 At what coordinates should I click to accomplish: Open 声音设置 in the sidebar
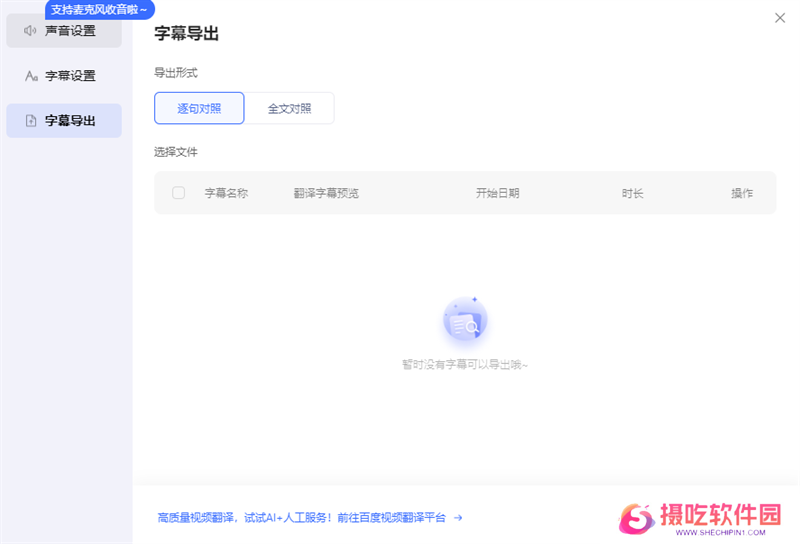[x=64, y=31]
